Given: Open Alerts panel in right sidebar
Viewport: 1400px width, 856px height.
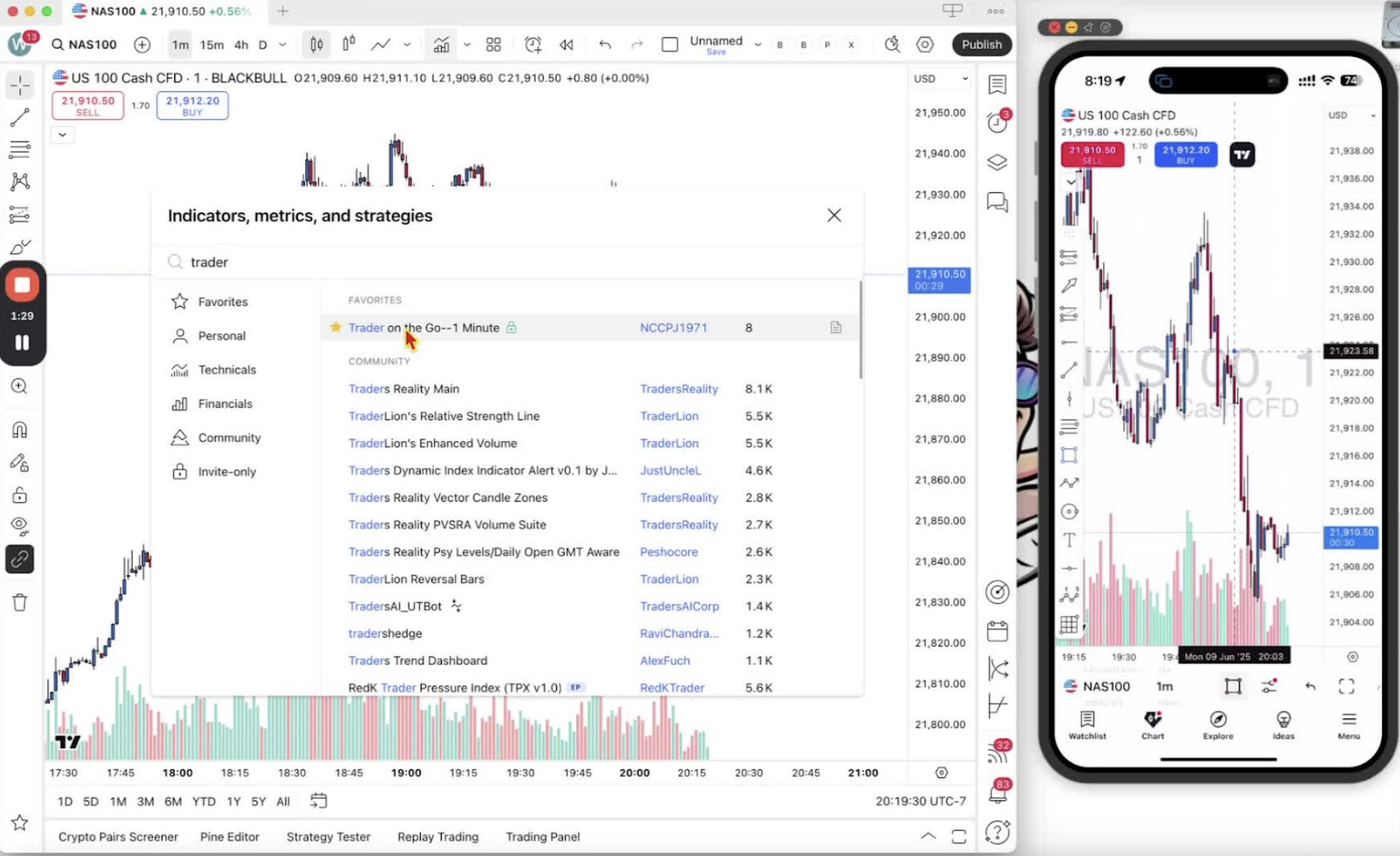Looking at the screenshot, I should click(x=997, y=122).
